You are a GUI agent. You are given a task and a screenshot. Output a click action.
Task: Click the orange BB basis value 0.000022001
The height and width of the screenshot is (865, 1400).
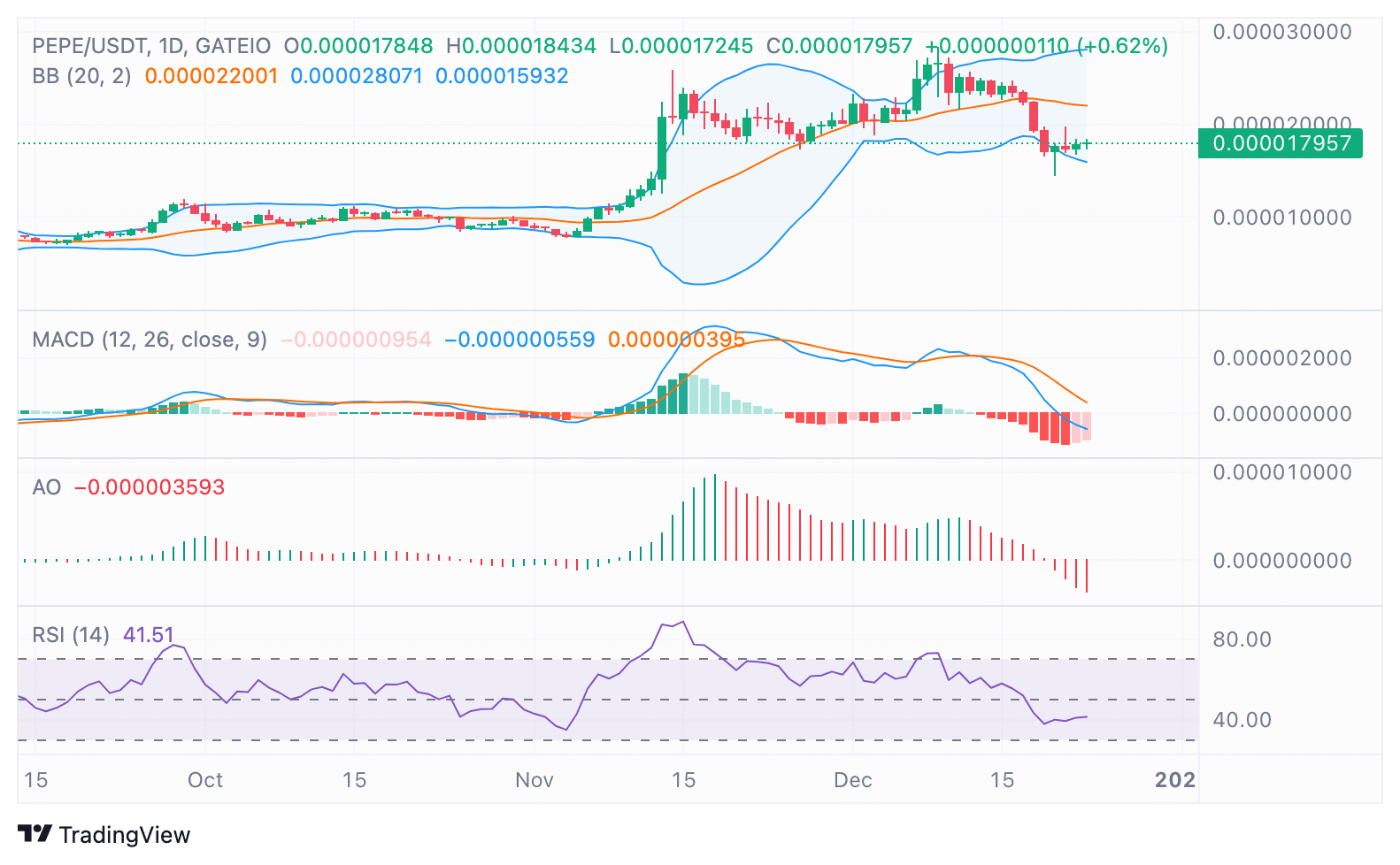(212, 76)
